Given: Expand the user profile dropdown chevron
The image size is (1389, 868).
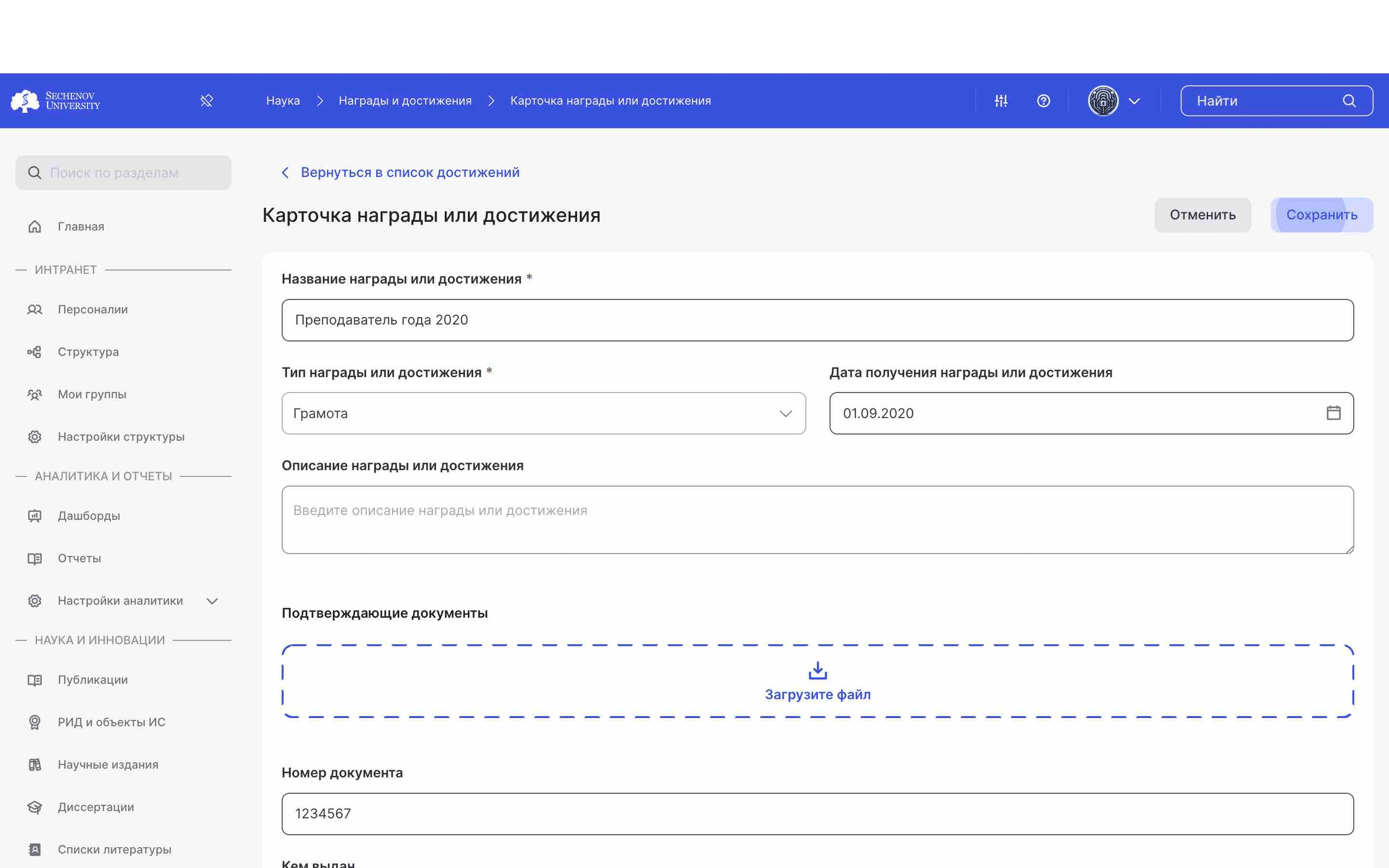Looking at the screenshot, I should 1134,101.
